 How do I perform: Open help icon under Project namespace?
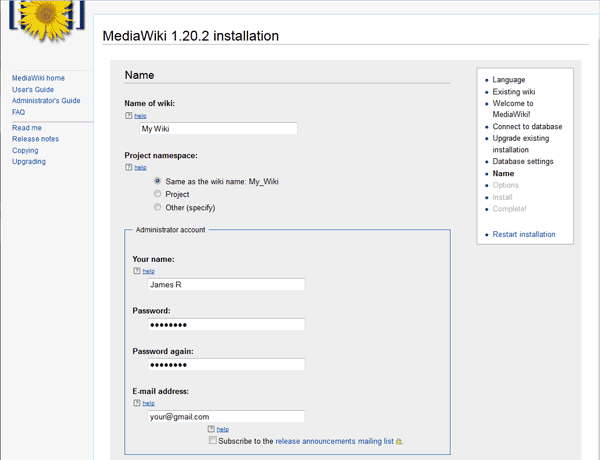tap(129, 167)
